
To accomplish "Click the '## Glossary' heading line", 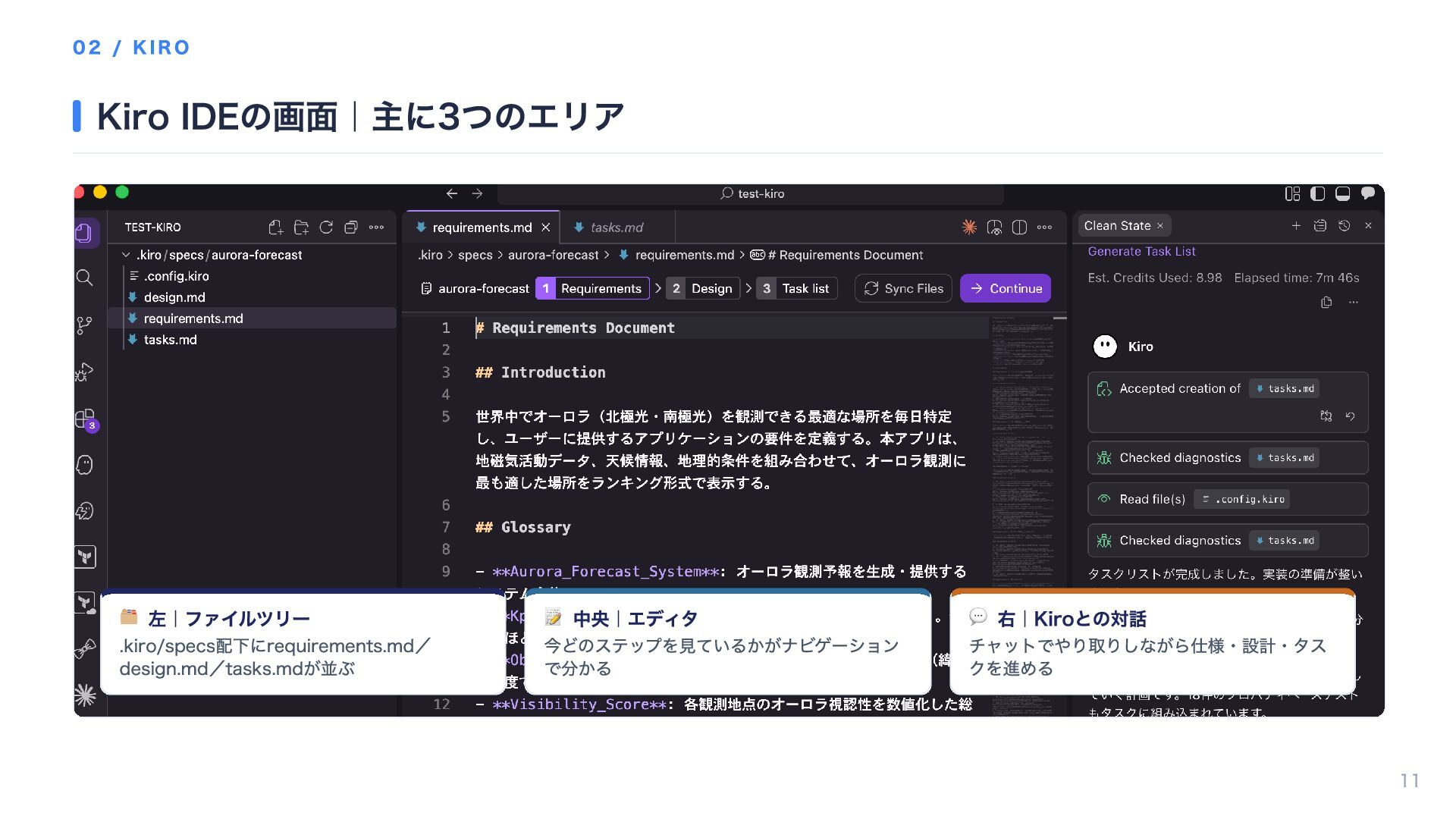I will [x=523, y=527].
